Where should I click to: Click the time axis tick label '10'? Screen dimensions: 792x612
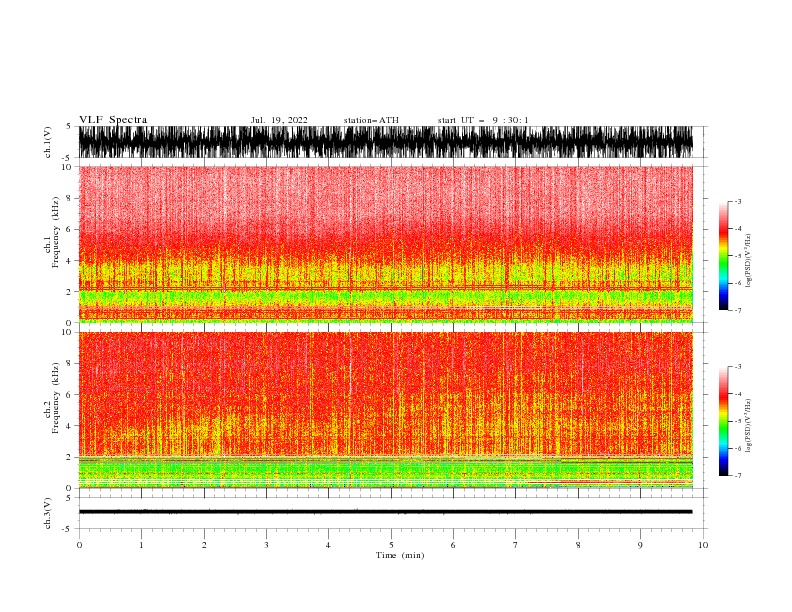[703, 545]
